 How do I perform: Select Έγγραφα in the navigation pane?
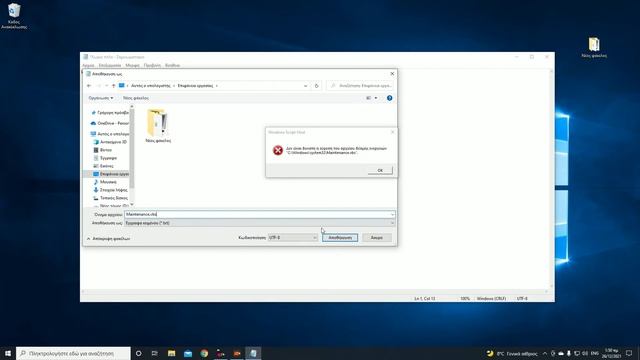point(106,158)
